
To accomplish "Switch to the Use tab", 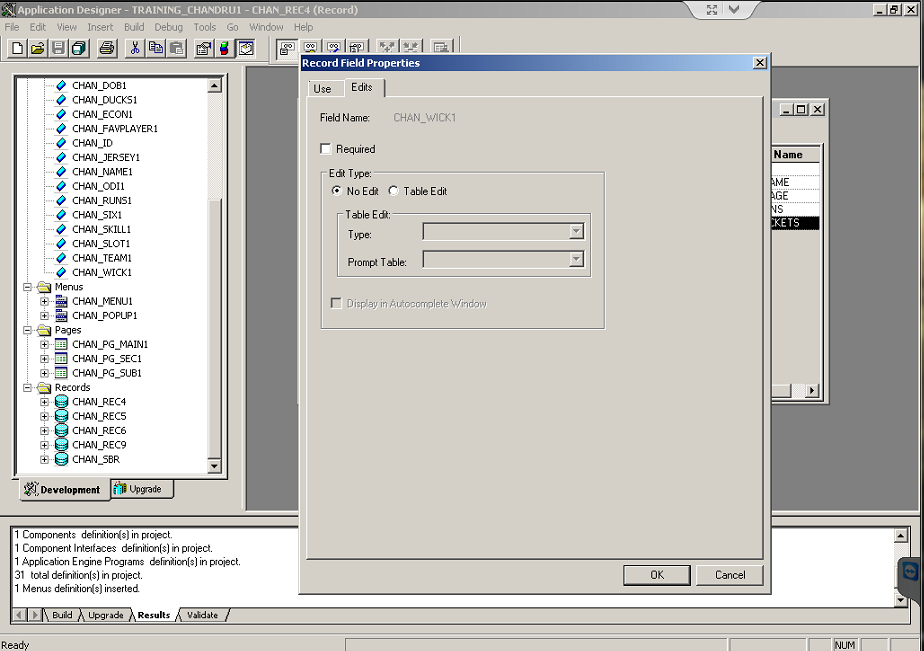I will point(324,88).
